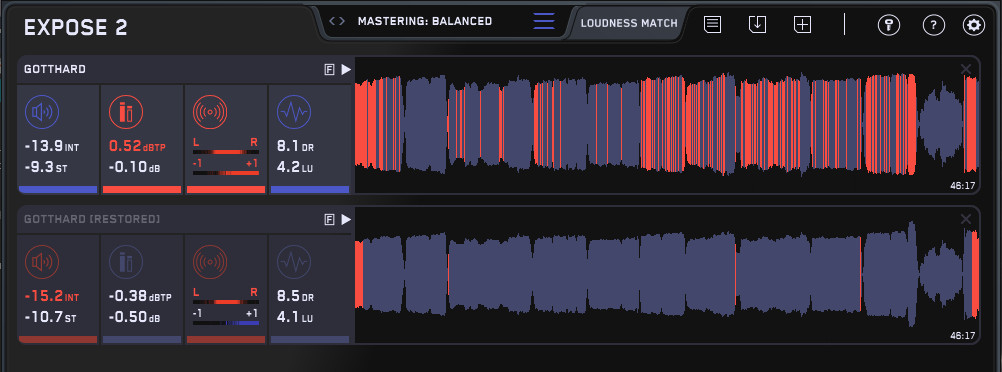The width and height of the screenshot is (1002, 372).
Task: Click the EXPOSE 2 logo title
Action: pos(75,27)
